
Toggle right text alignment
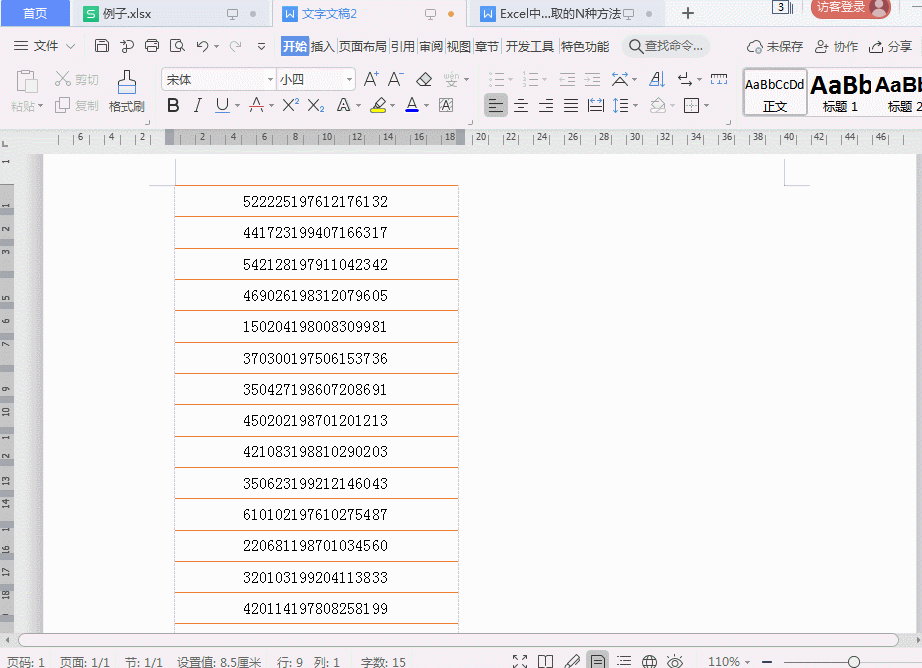[x=546, y=105]
